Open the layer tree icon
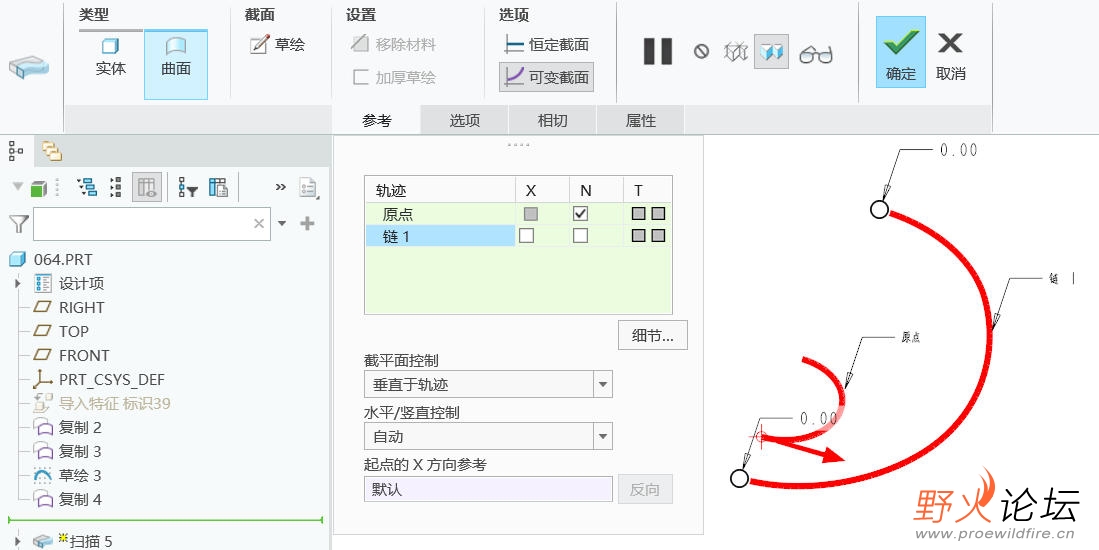The image size is (1099, 550). click(51, 151)
